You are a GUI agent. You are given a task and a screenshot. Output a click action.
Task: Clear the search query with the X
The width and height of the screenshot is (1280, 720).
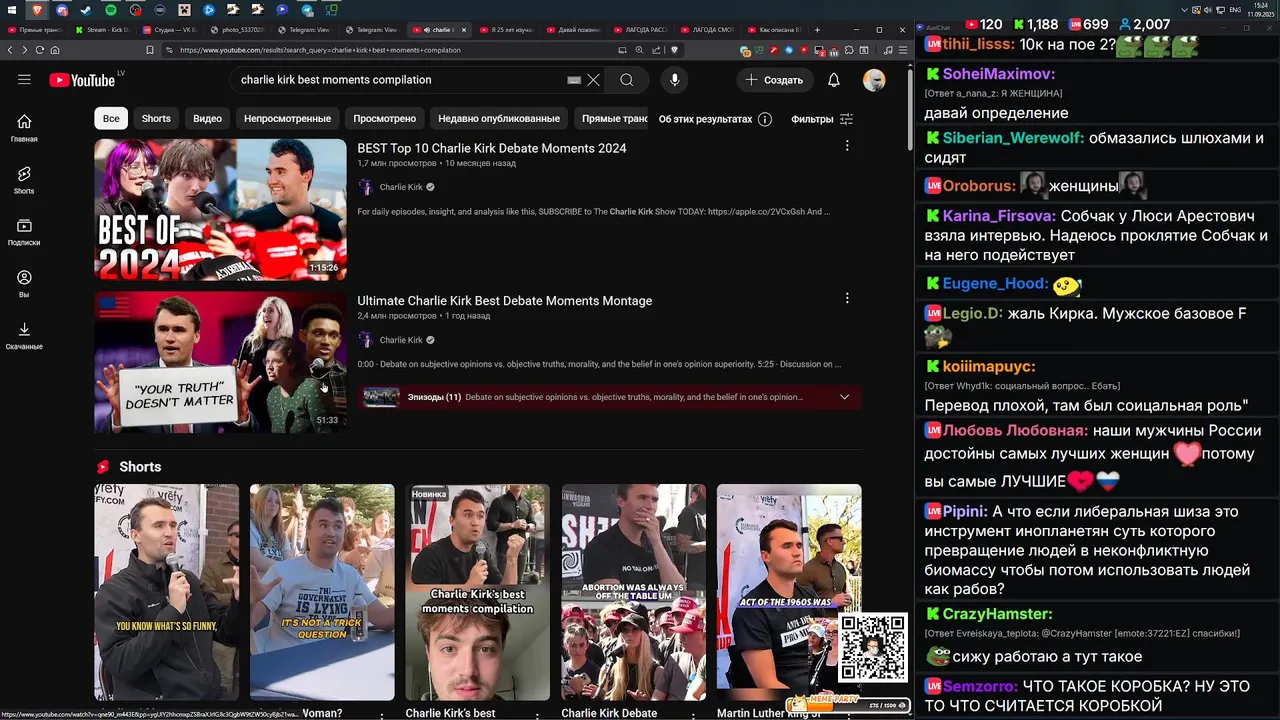(593, 80)
